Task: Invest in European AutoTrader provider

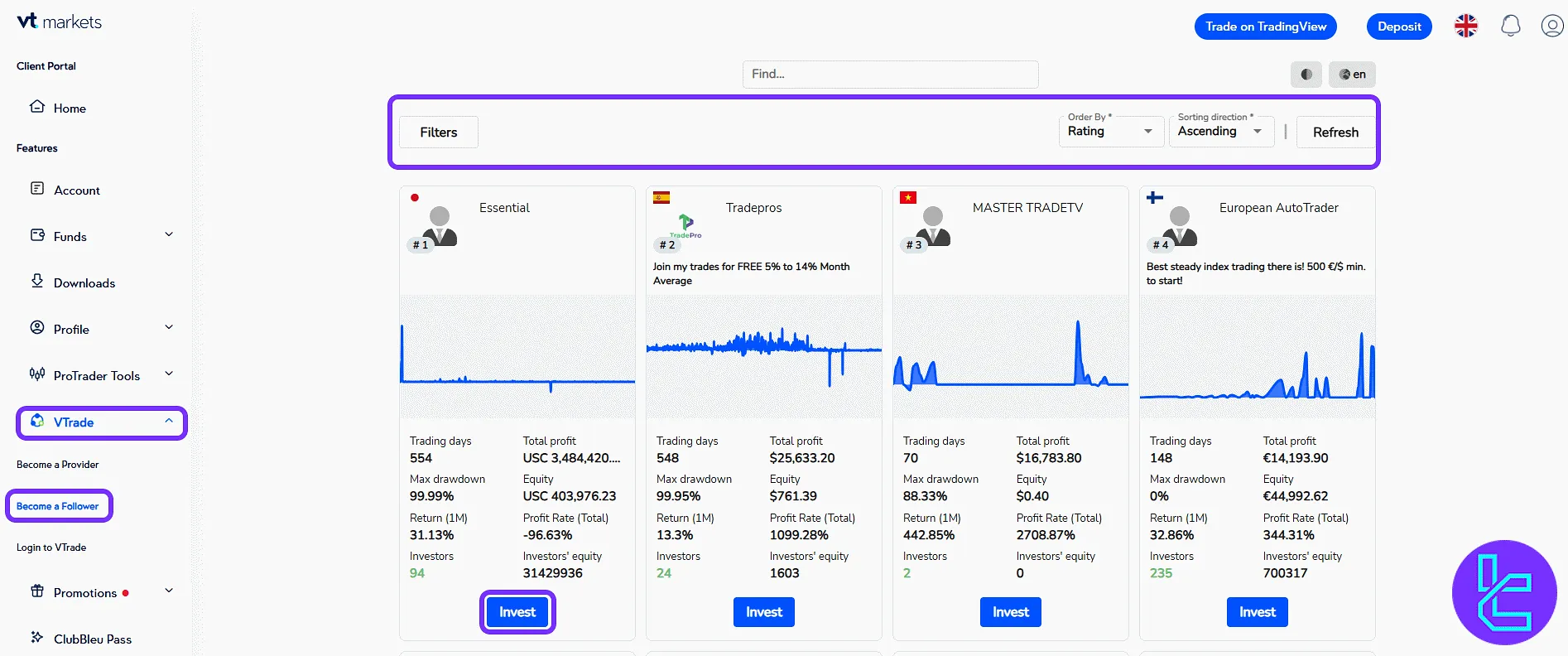Action: (1258, 612)
